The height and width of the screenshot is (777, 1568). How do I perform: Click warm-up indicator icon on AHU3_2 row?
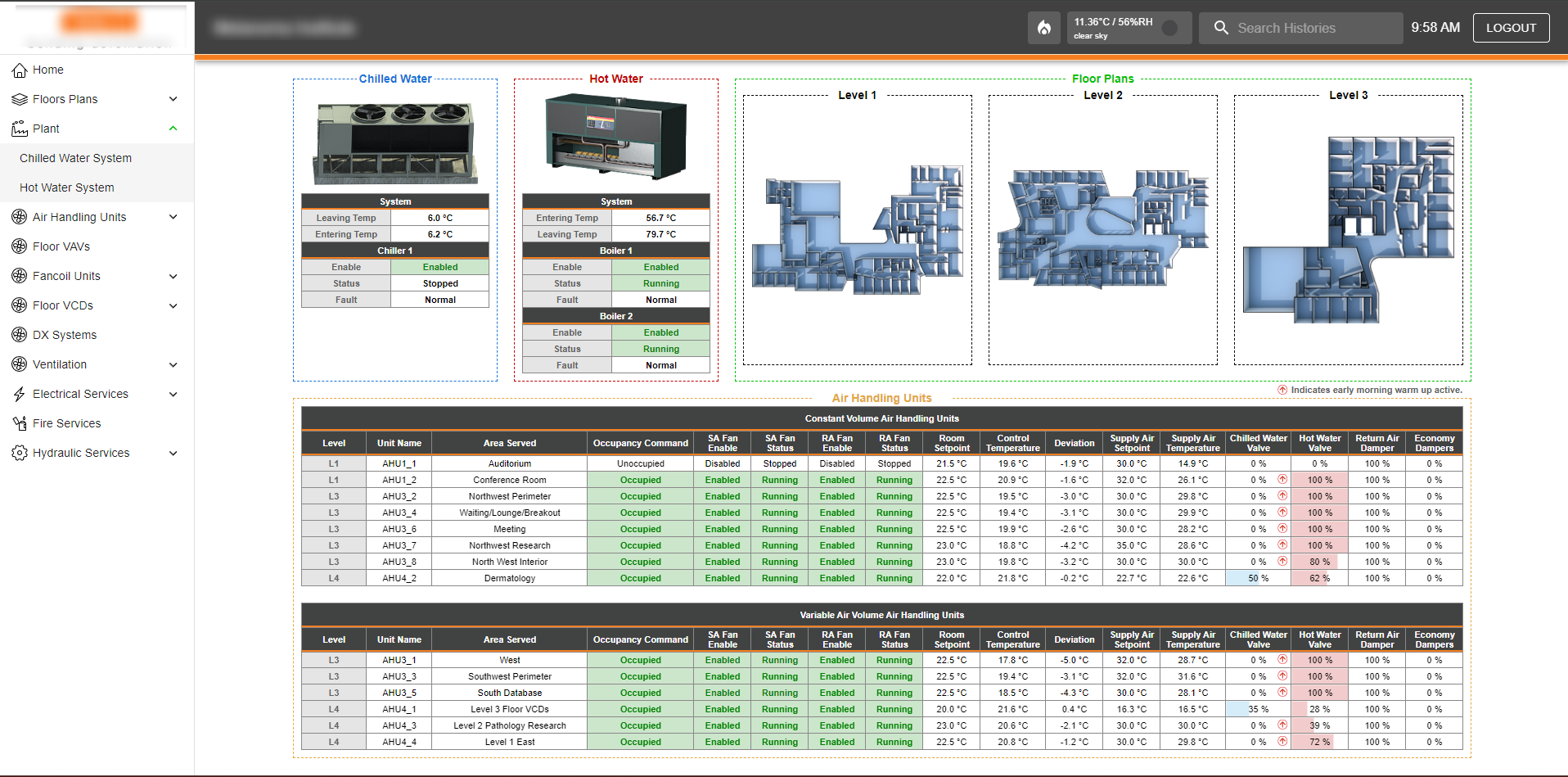(1282, 496)
